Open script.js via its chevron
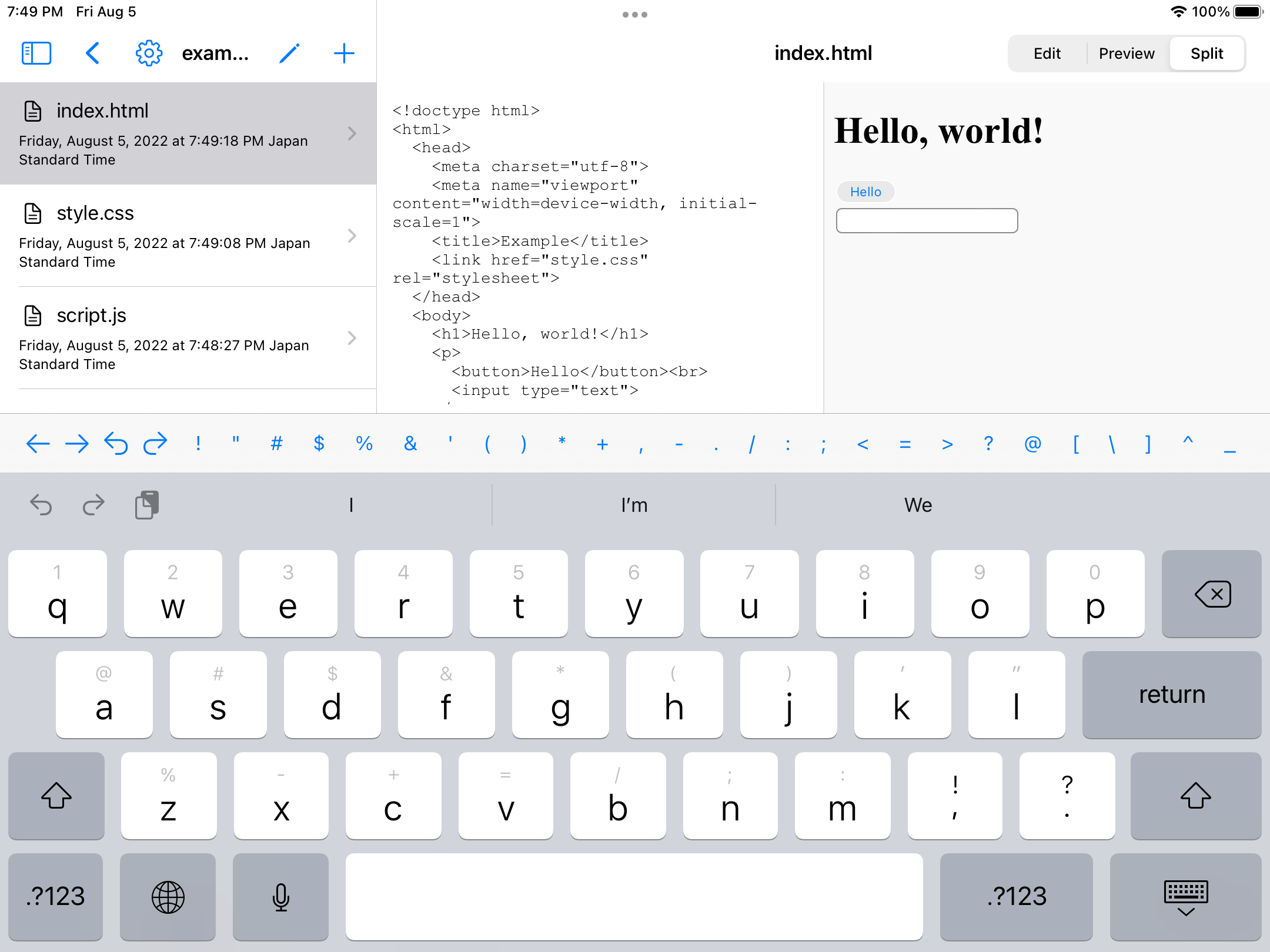 [352, 338]
